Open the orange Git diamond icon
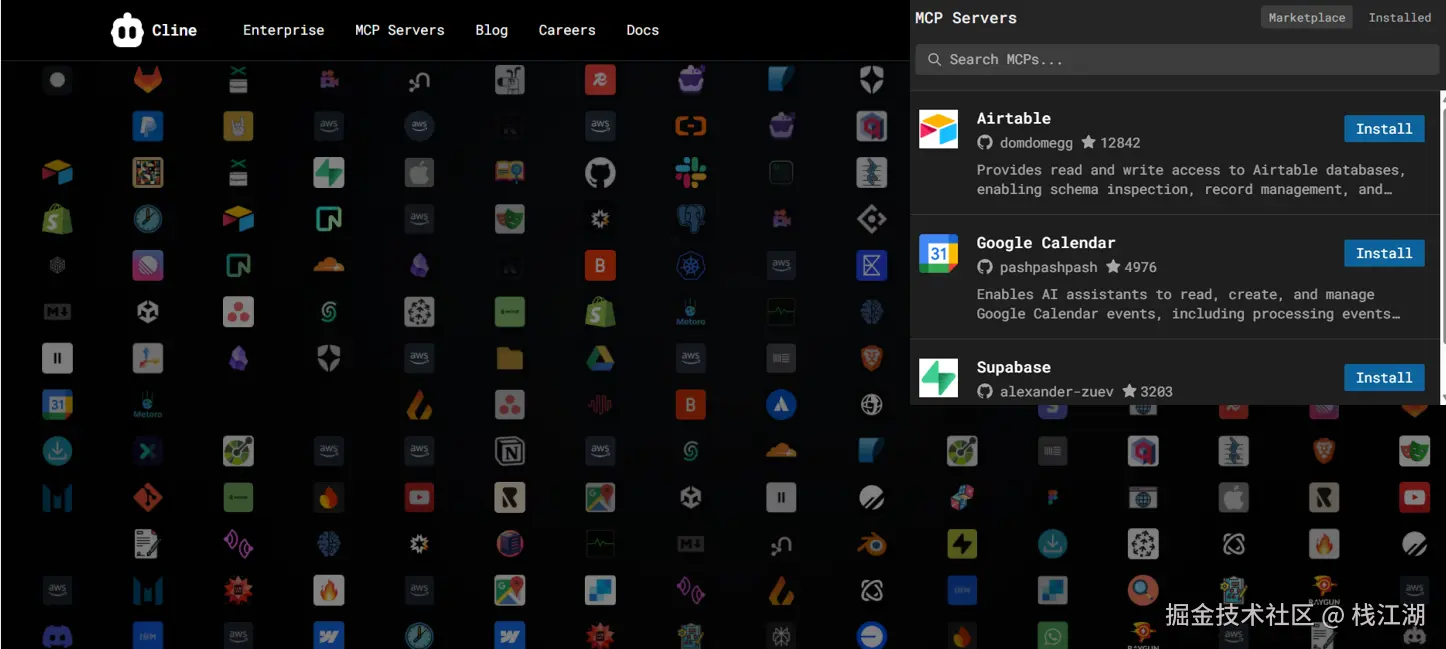Screen dimensions: 1446x649 [x=148, y=497]
